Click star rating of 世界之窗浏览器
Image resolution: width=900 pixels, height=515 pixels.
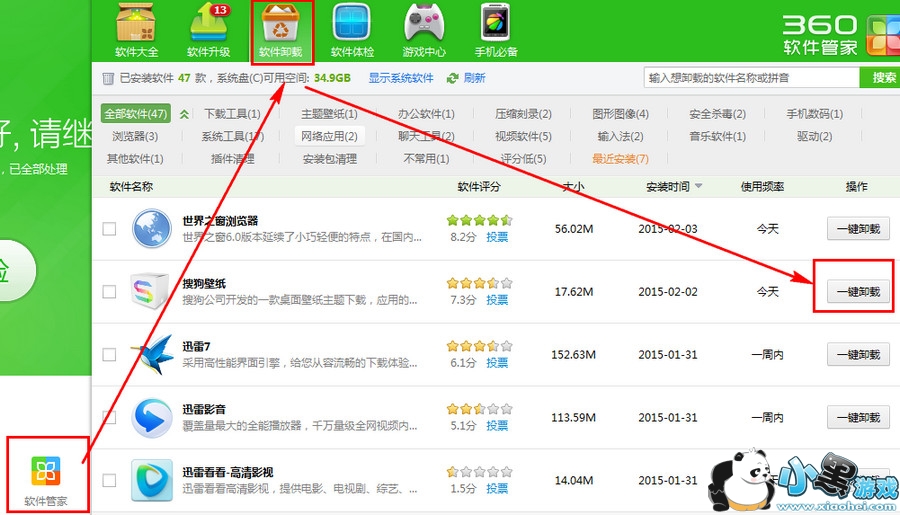click(479, 220)
